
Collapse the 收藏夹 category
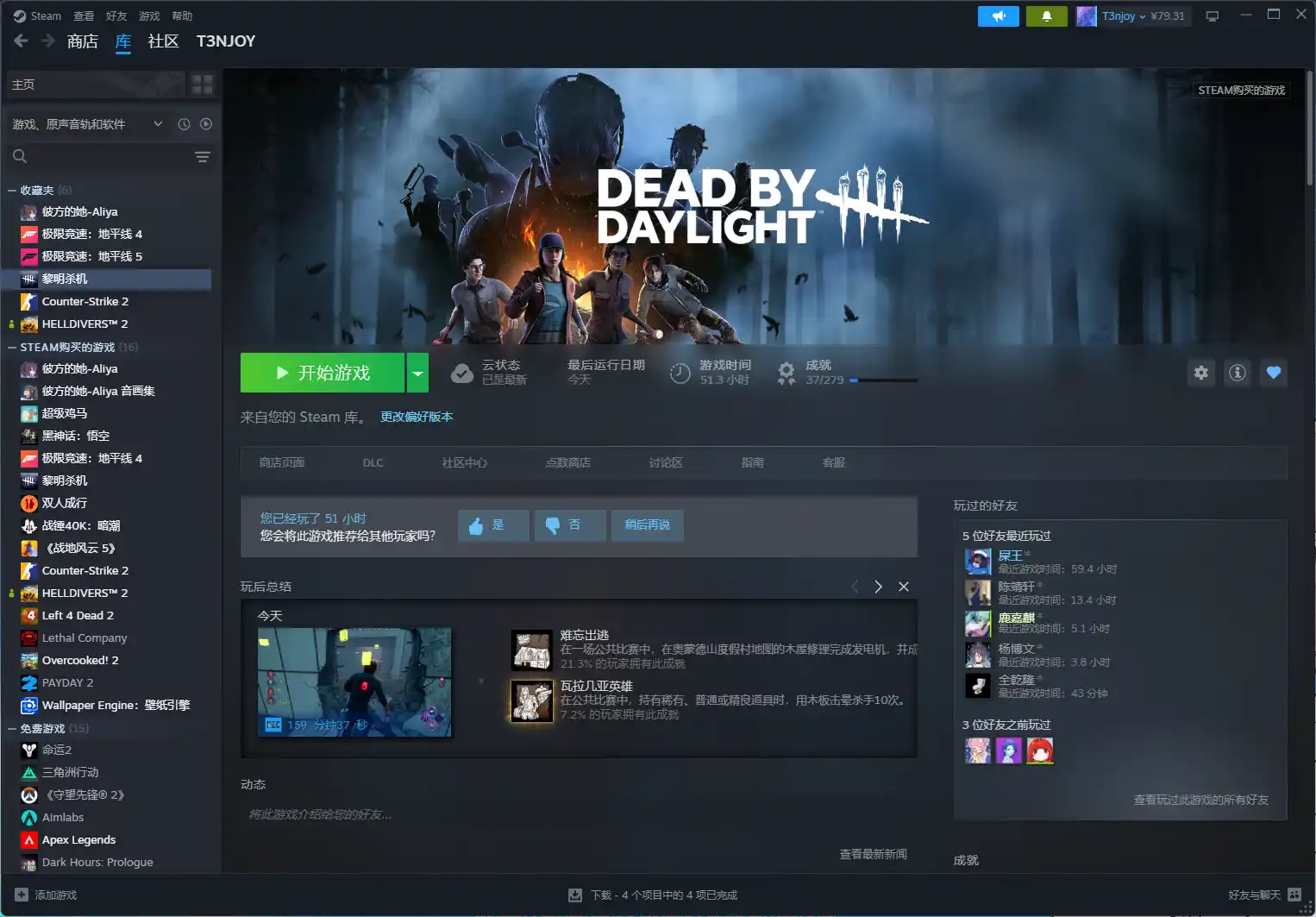coord(12,191)
